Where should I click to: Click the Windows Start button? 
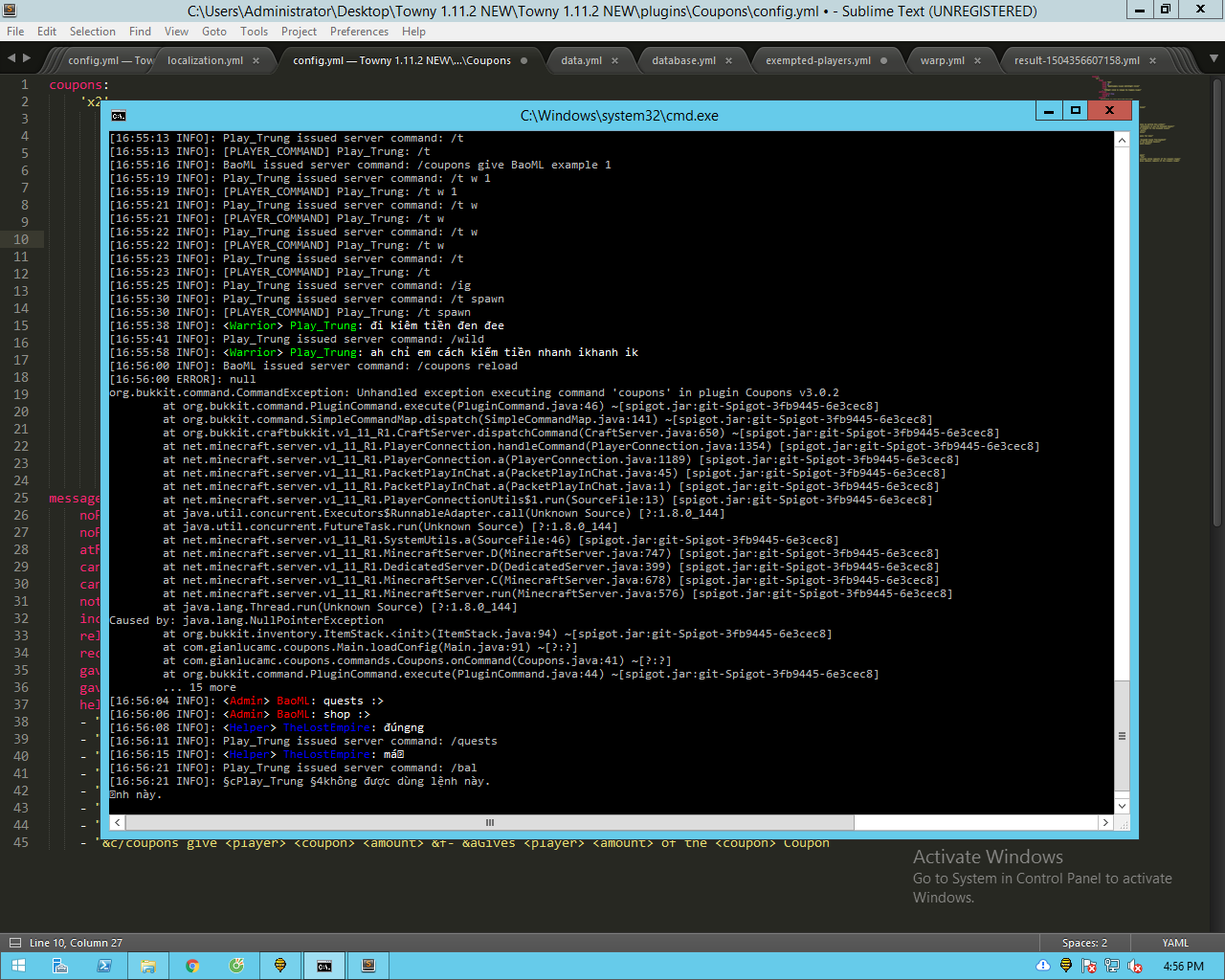[18, 966]
